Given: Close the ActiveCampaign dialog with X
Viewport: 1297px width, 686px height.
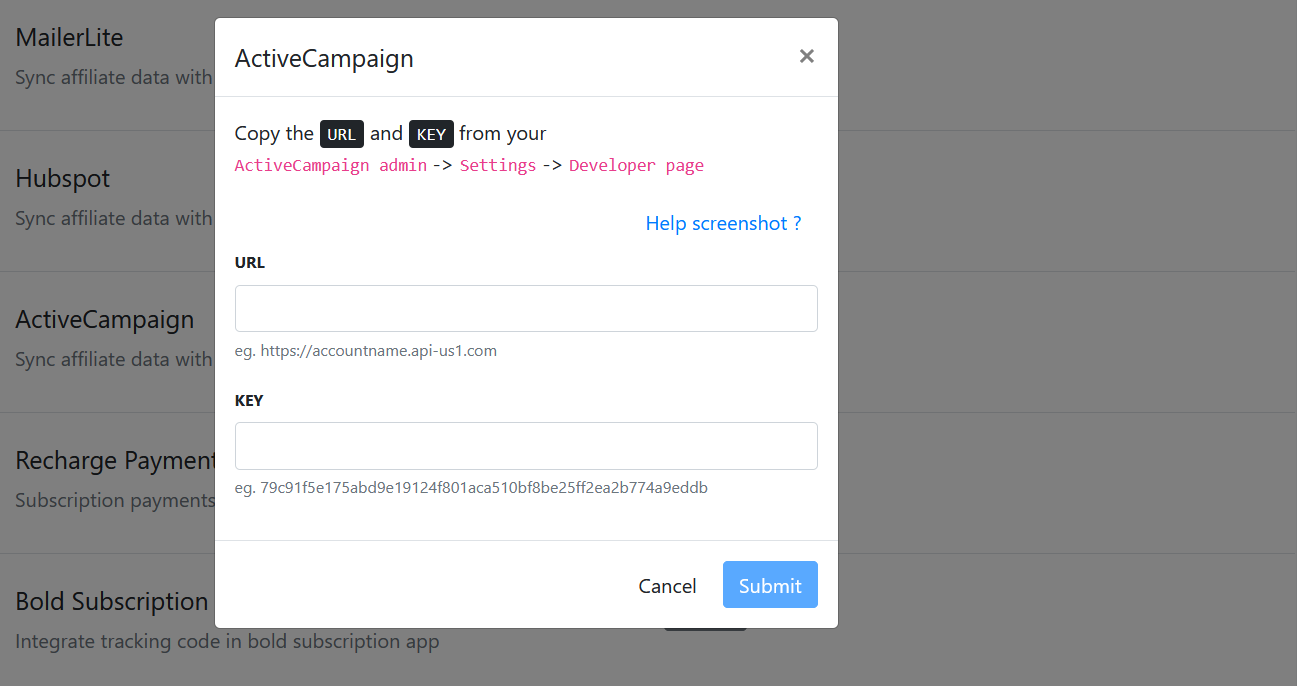Looking at the screenshot, I should point(807,56).
